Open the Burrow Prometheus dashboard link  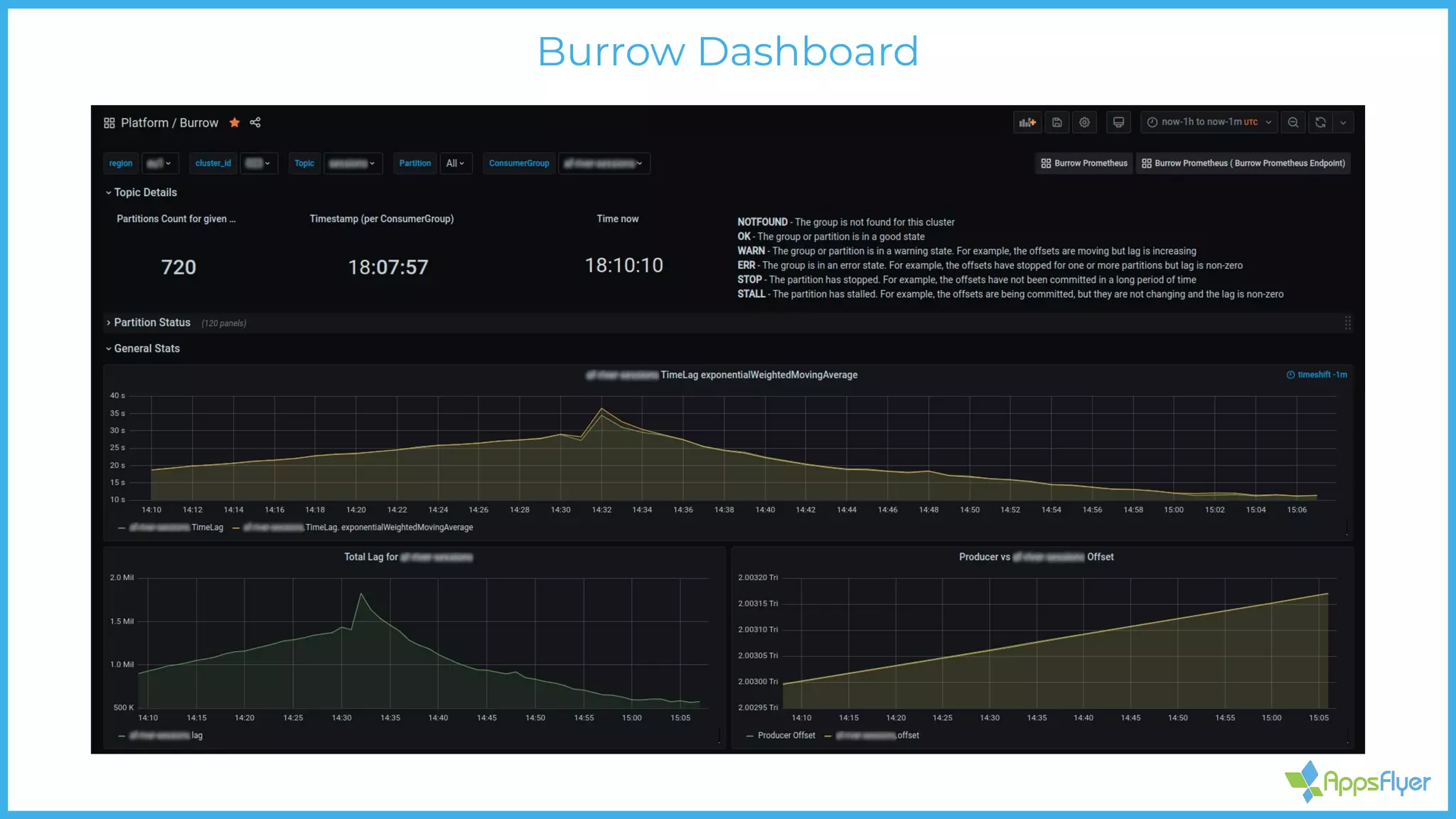(1084, 164)
